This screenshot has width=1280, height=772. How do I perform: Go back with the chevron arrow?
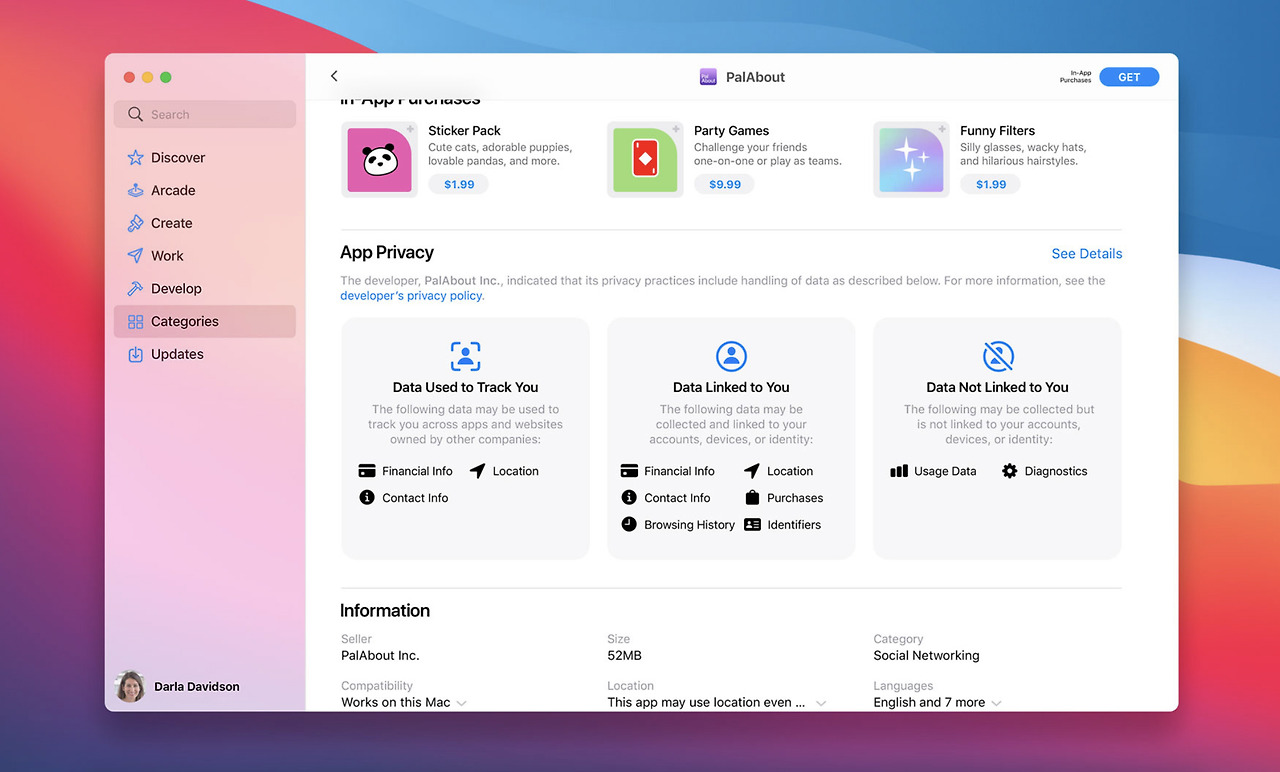tap(334, 76)
